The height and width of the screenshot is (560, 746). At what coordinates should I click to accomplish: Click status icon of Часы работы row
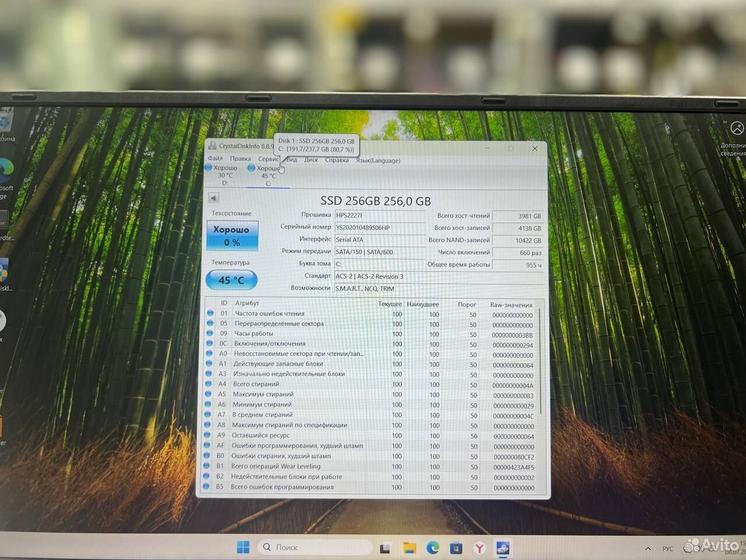[x=210, y=333]
